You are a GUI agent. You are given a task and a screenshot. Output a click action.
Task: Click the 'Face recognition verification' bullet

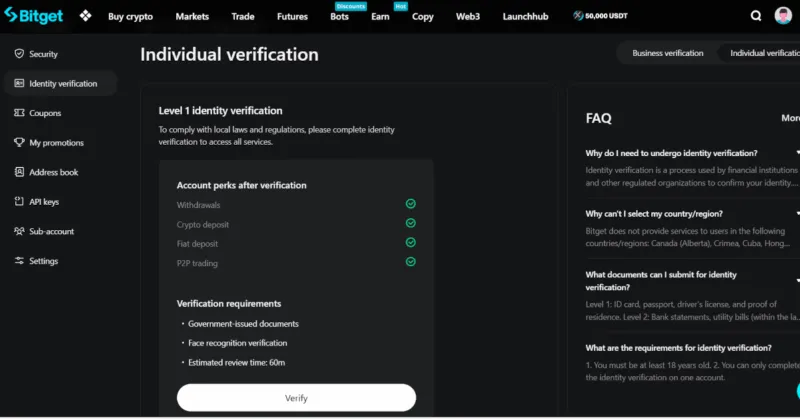click(x=238, y=343)
